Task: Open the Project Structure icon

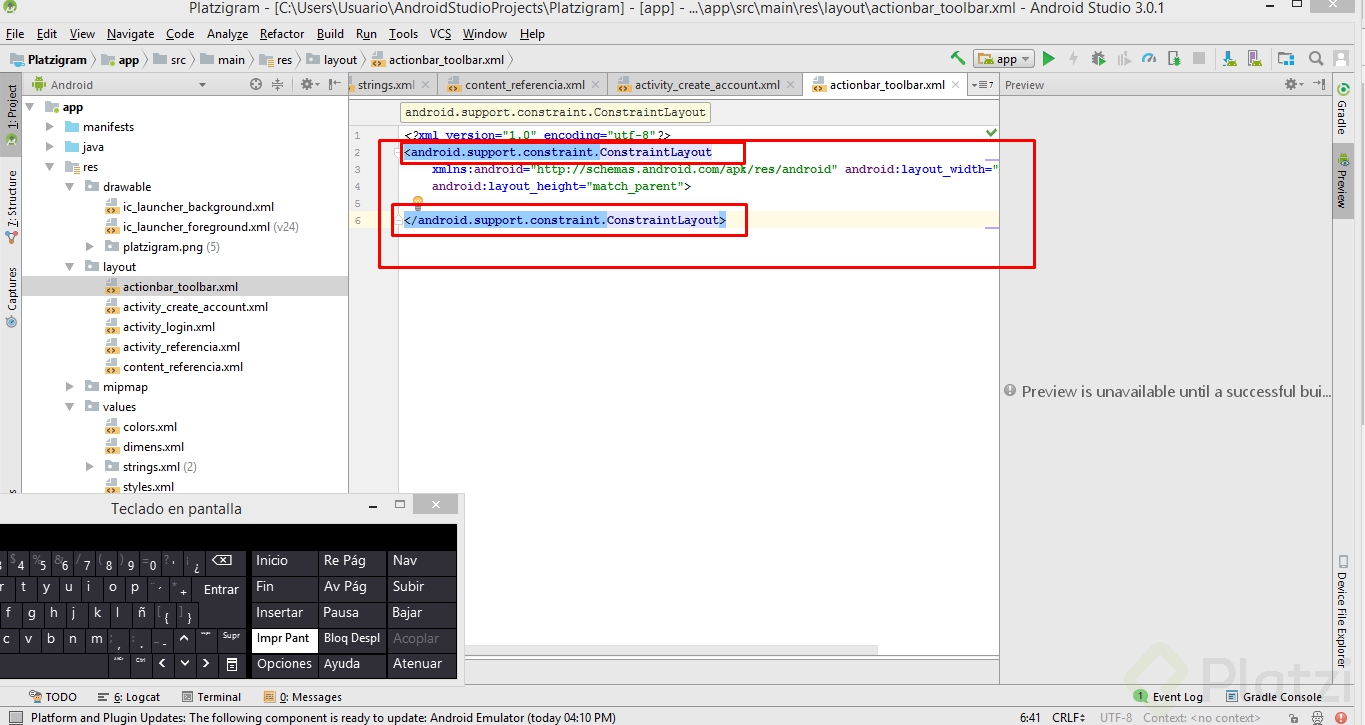Action: (x=1286, y=59)
